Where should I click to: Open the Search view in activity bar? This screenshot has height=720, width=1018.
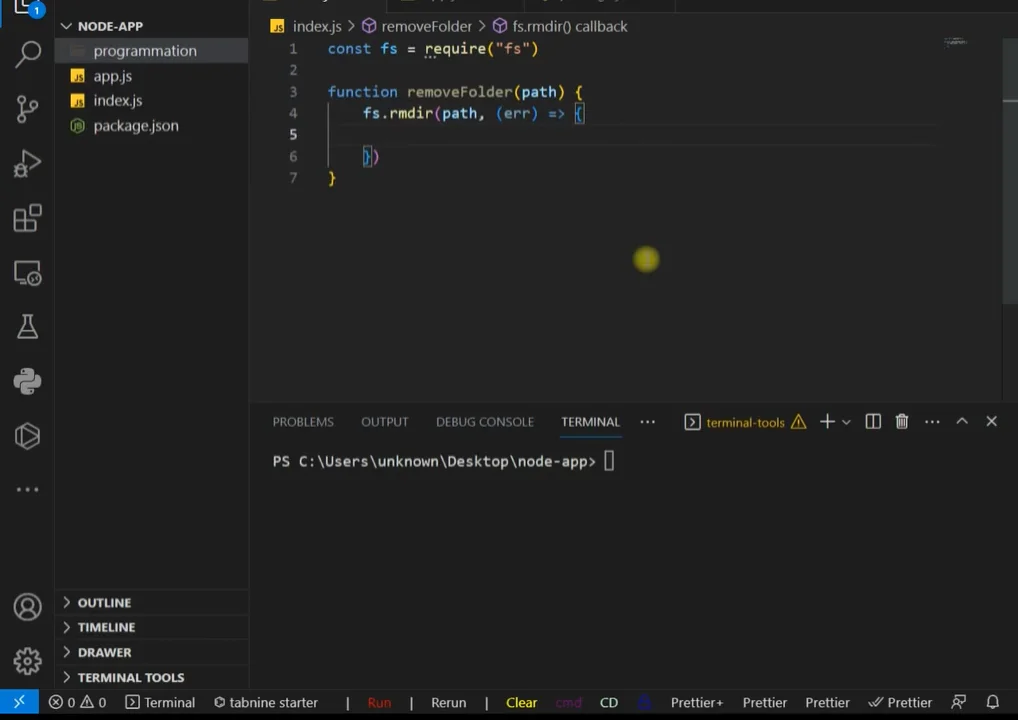click(27, 54)
